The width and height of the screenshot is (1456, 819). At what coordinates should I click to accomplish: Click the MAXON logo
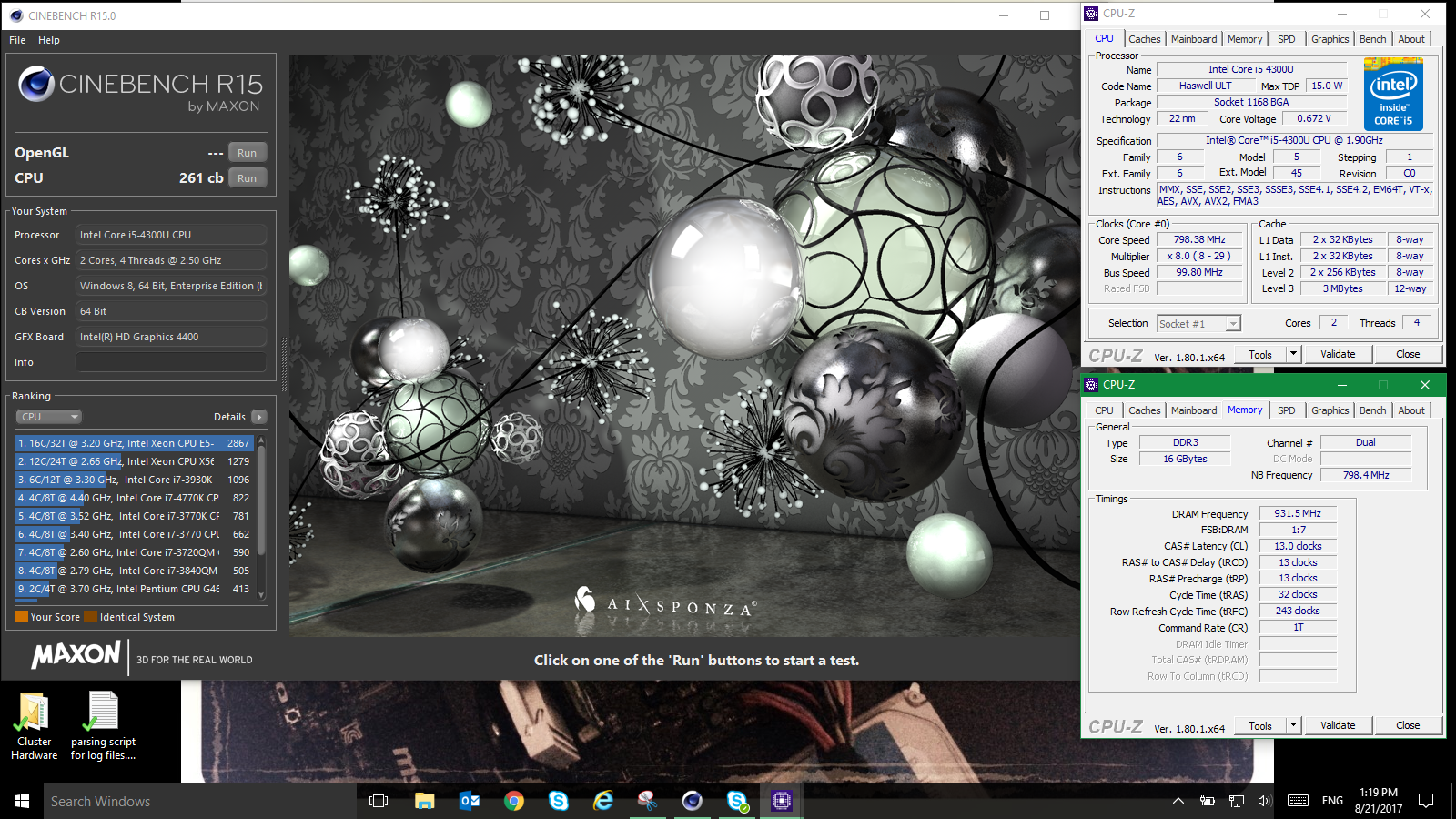[x=76, y=655]
